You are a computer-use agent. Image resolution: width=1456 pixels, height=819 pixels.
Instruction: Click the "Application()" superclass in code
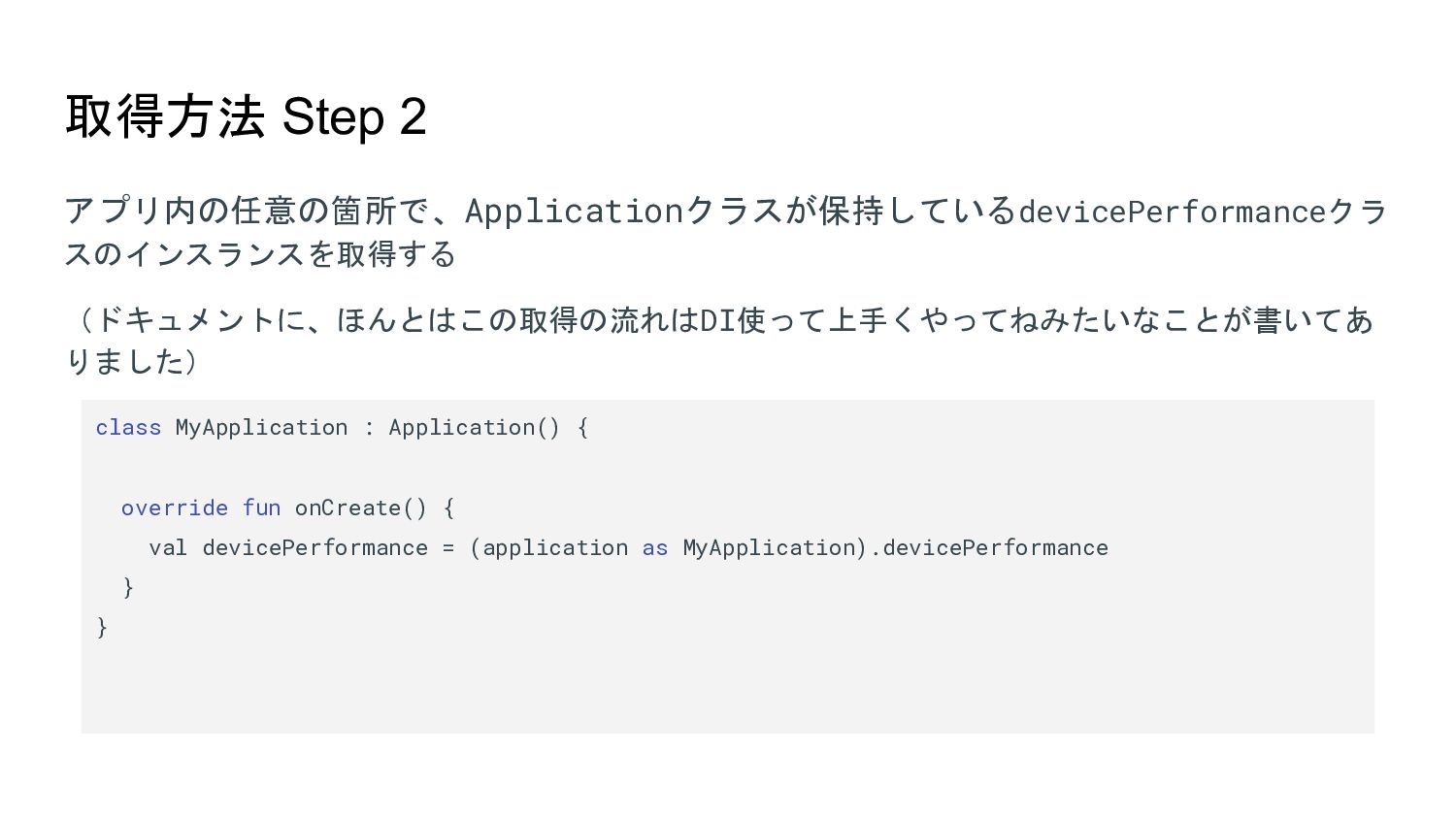coord(474,428)
